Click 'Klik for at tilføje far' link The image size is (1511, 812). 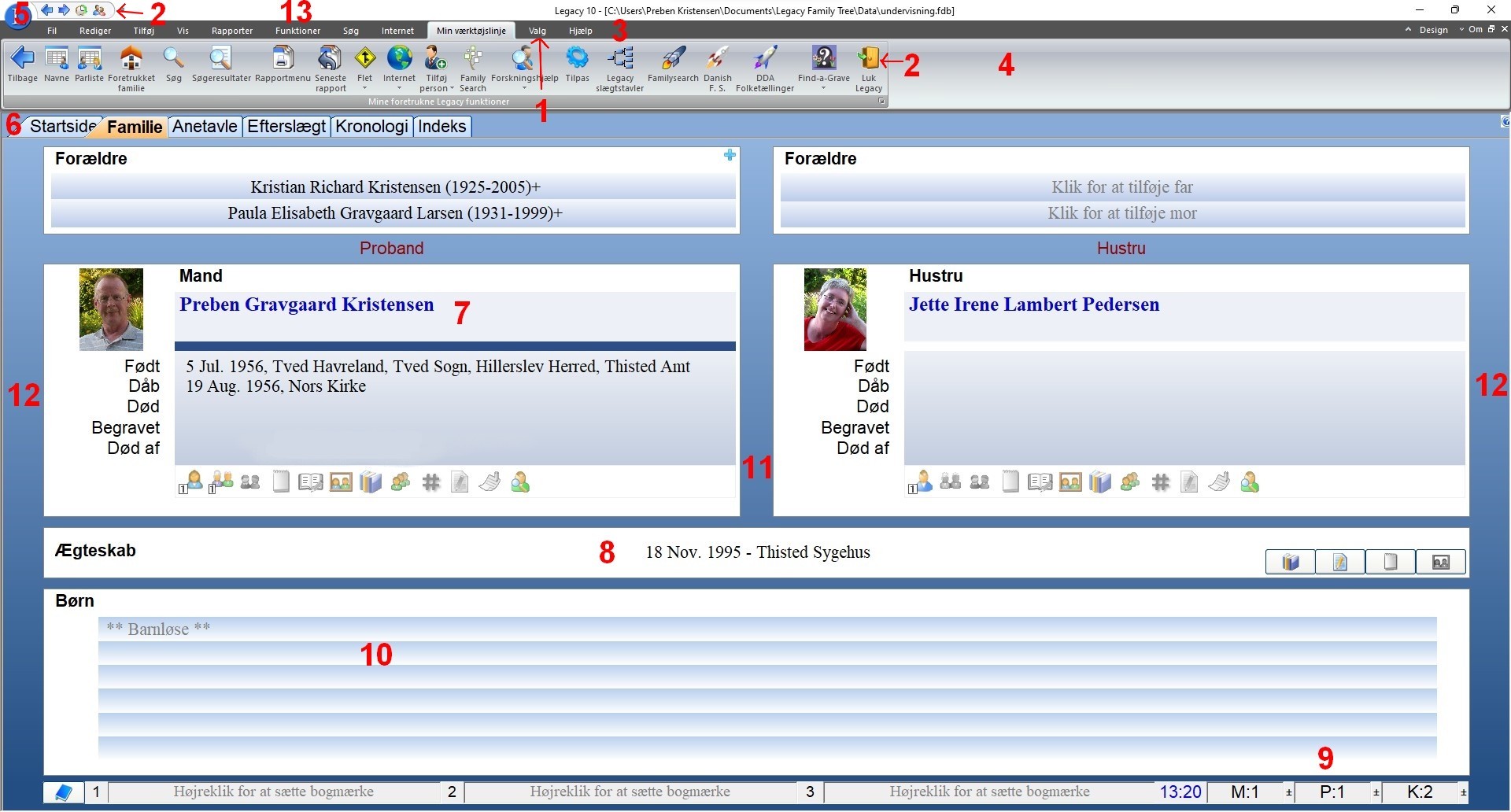pos(1121,187)
